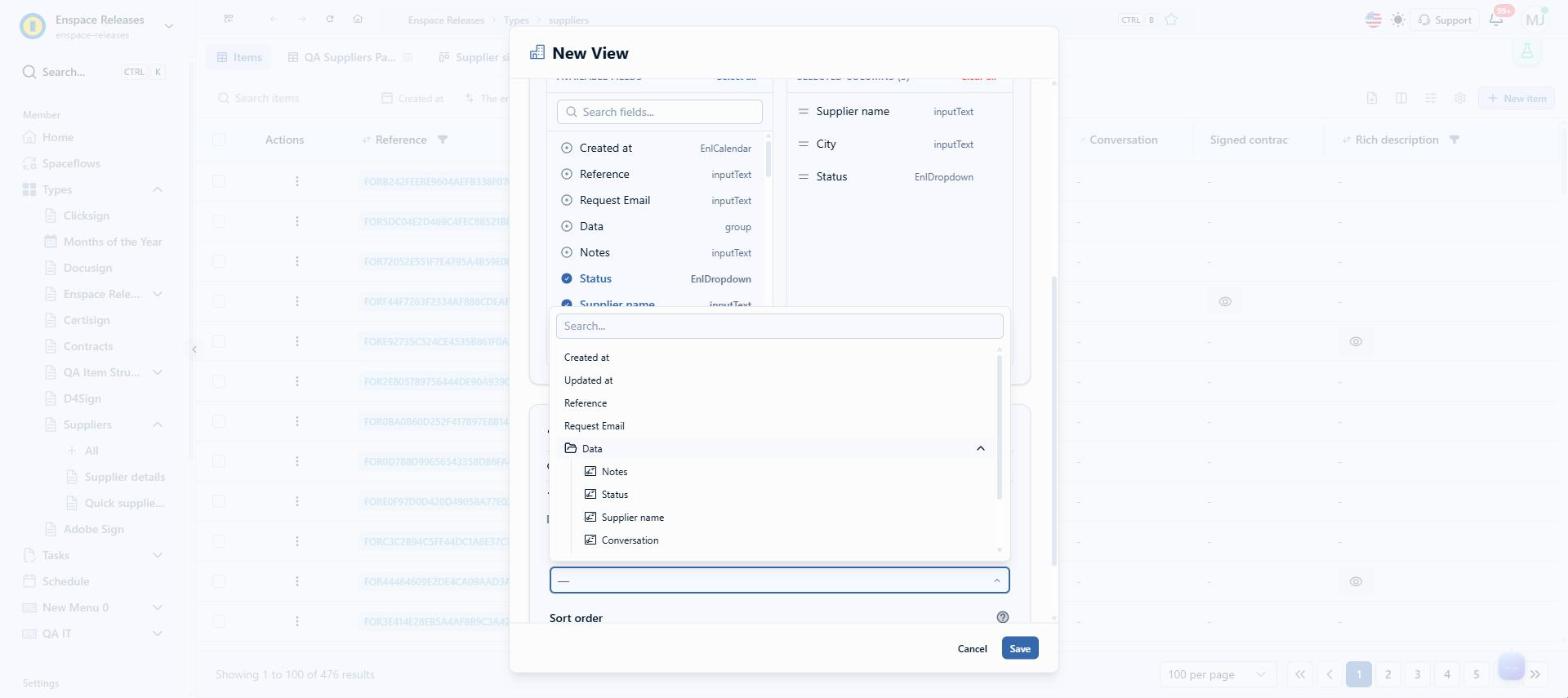Open the Enspace Releases workspace switcher
This screenshot has width=1568, height=698.
point(168,26)
